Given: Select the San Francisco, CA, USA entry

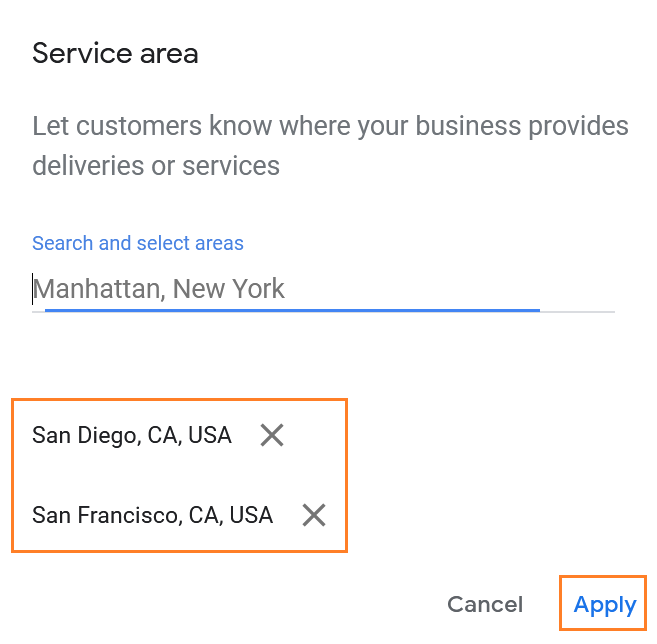Looking at the screenshot, I should [152, 515].
